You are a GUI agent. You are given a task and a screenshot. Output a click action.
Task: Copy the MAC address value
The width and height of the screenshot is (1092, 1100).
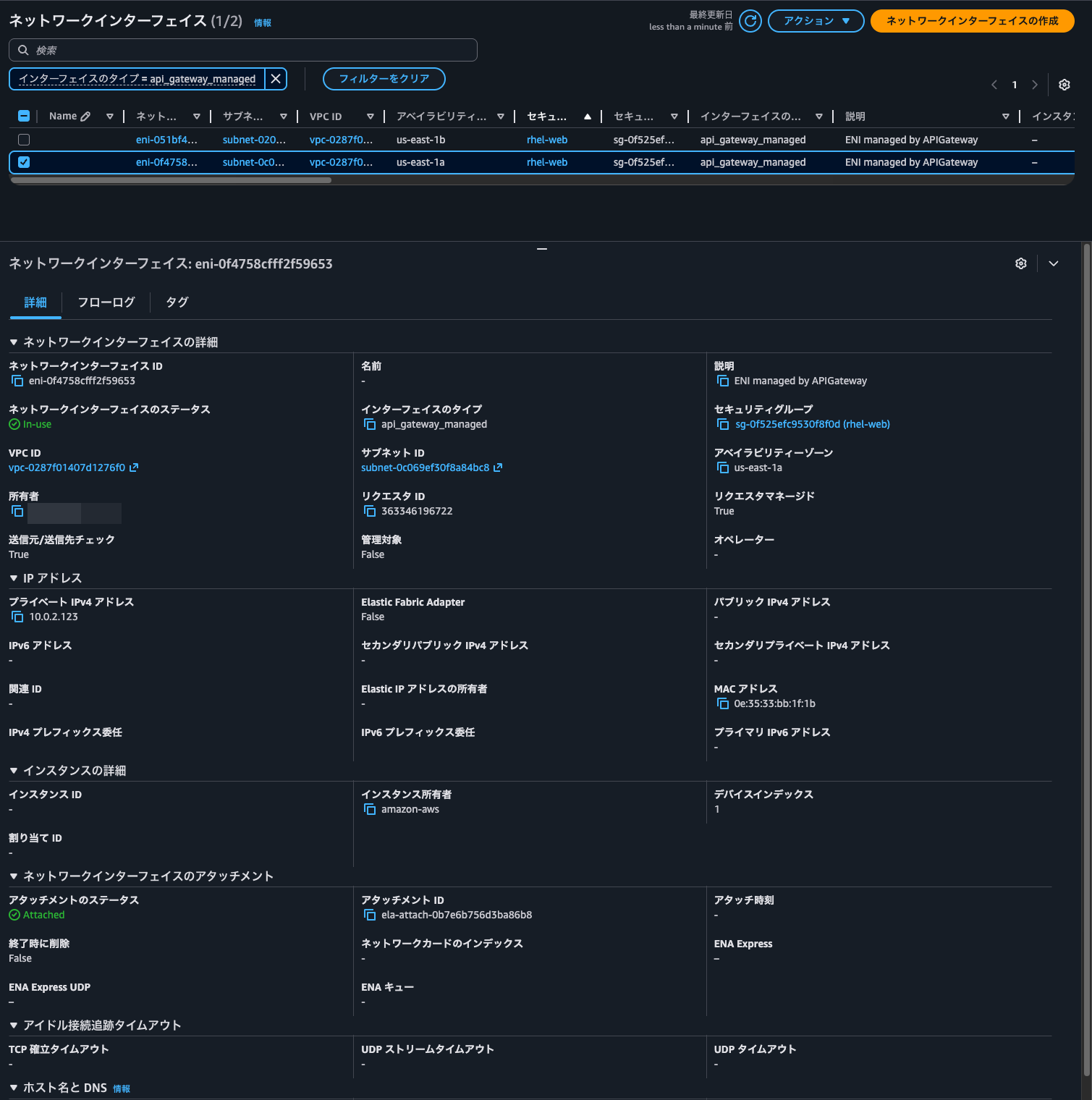pyautogui.click(x=722, y=704)
